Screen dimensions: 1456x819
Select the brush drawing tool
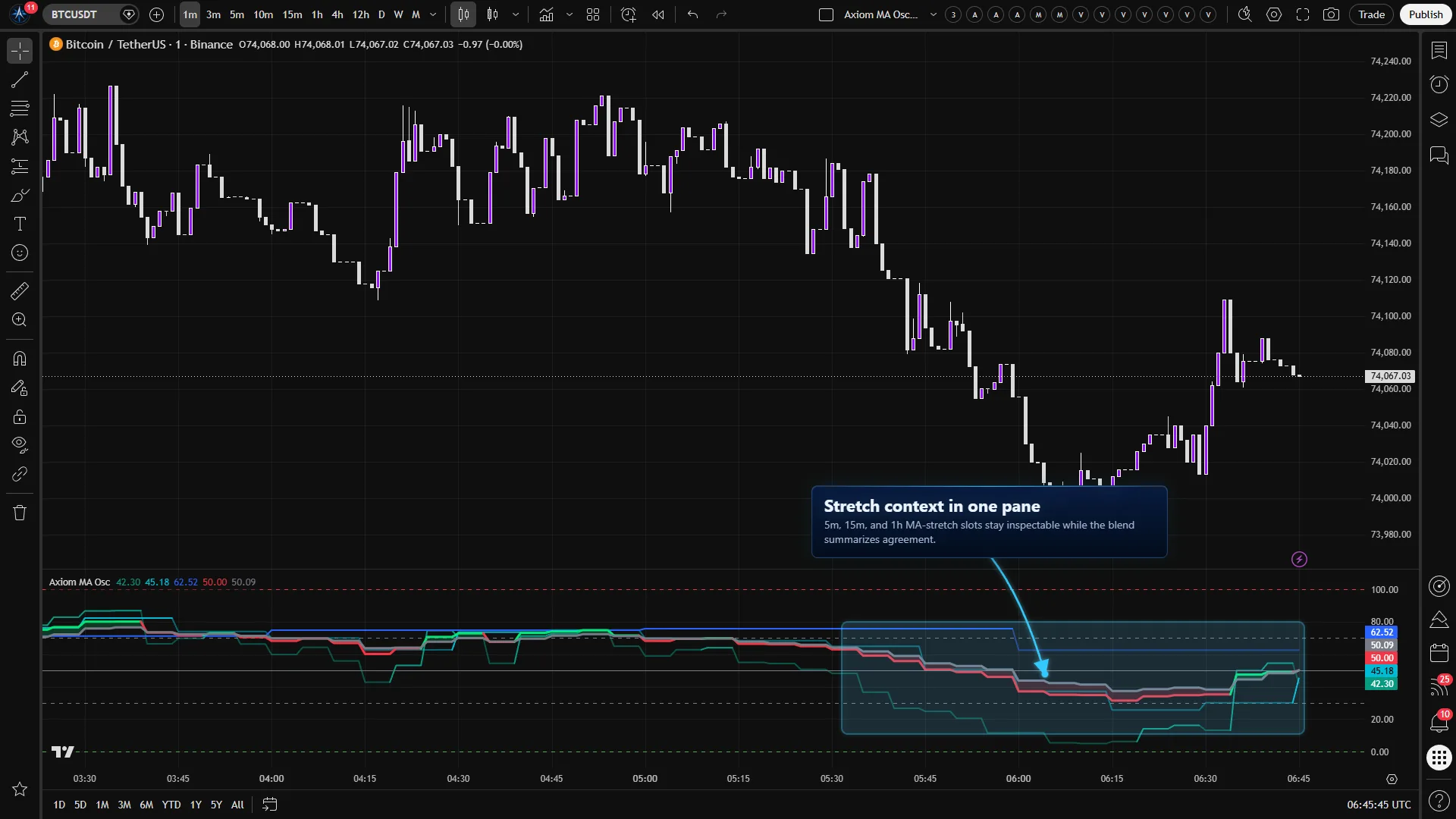20,195
